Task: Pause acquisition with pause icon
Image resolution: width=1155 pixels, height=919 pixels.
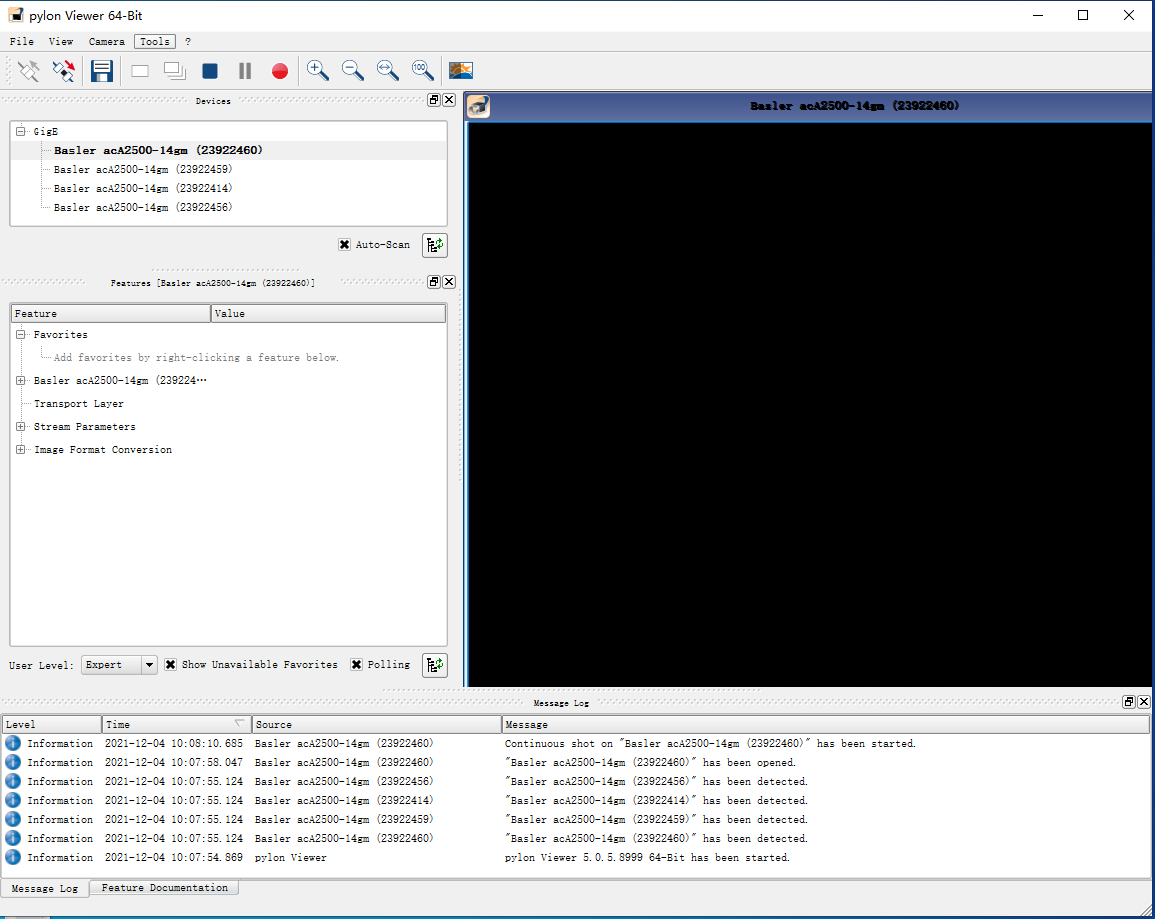Action: 245,71
